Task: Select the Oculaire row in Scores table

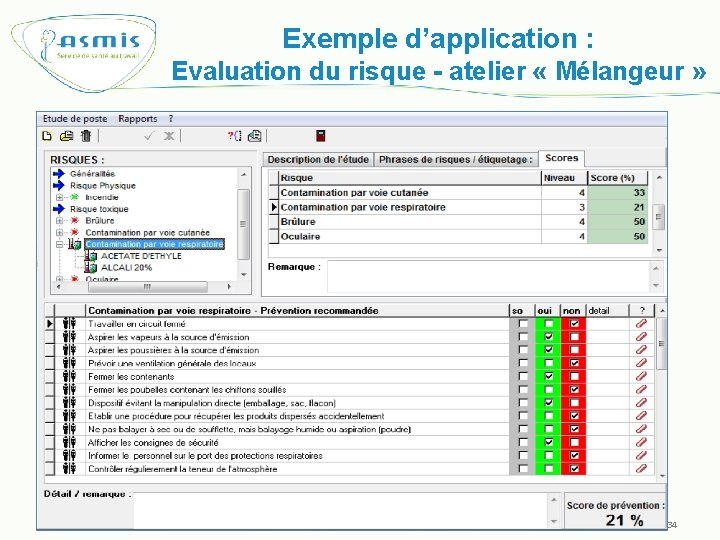Action: point(458,236)
